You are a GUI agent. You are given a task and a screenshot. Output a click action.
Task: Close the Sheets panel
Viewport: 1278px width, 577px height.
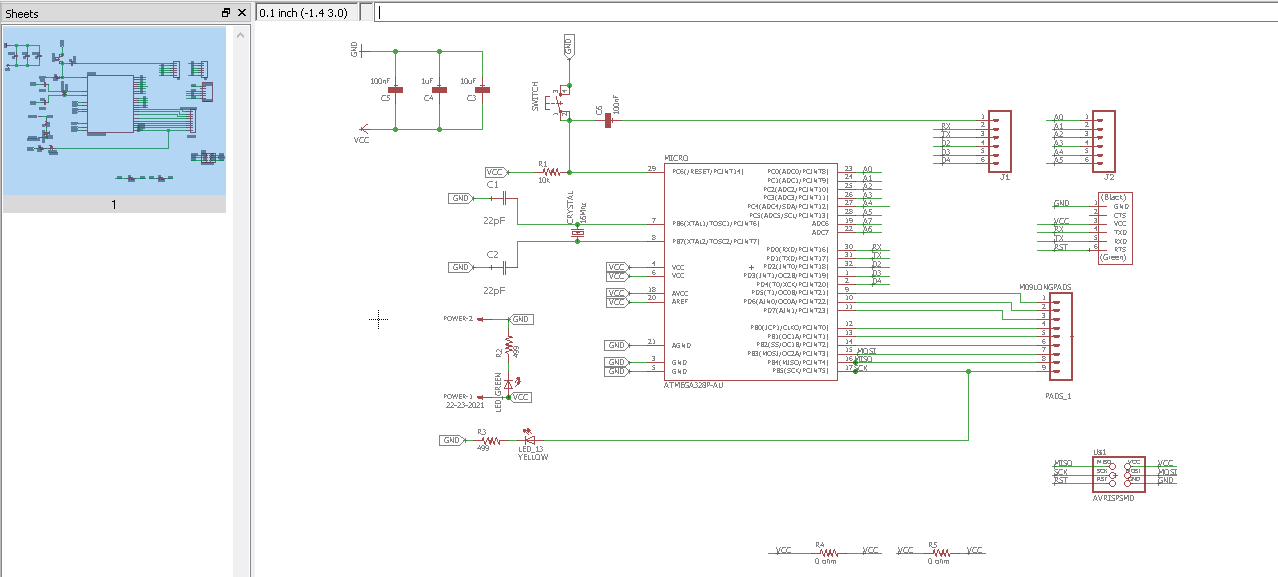pyautogui.click(x=241, y=12)
